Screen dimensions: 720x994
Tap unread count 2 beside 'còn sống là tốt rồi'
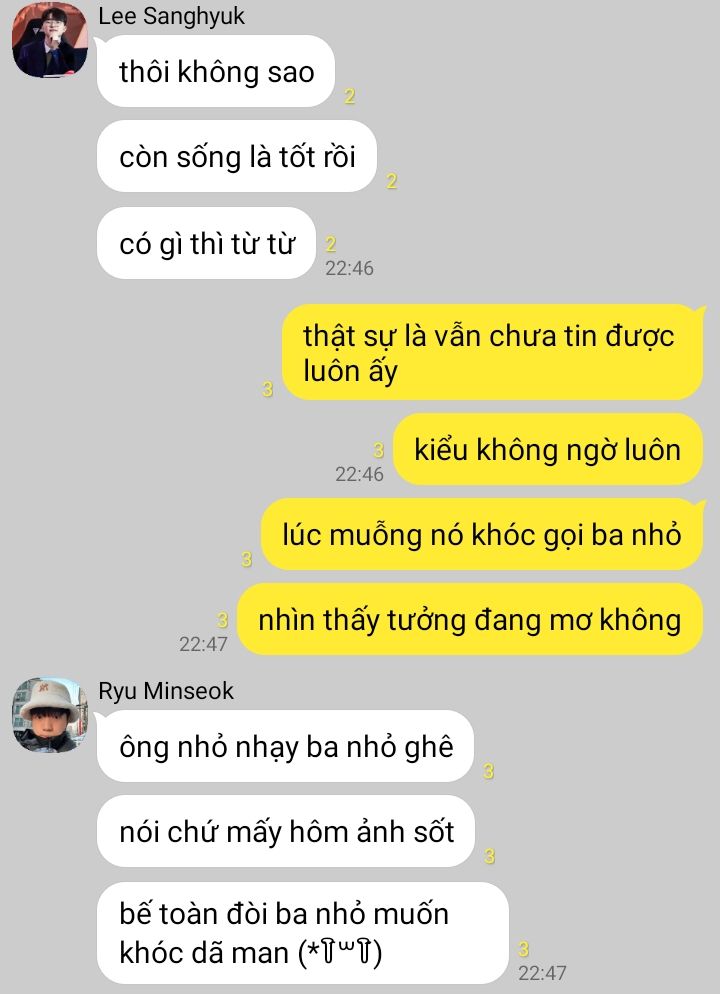pyautogui.click(x=392, y=181)
